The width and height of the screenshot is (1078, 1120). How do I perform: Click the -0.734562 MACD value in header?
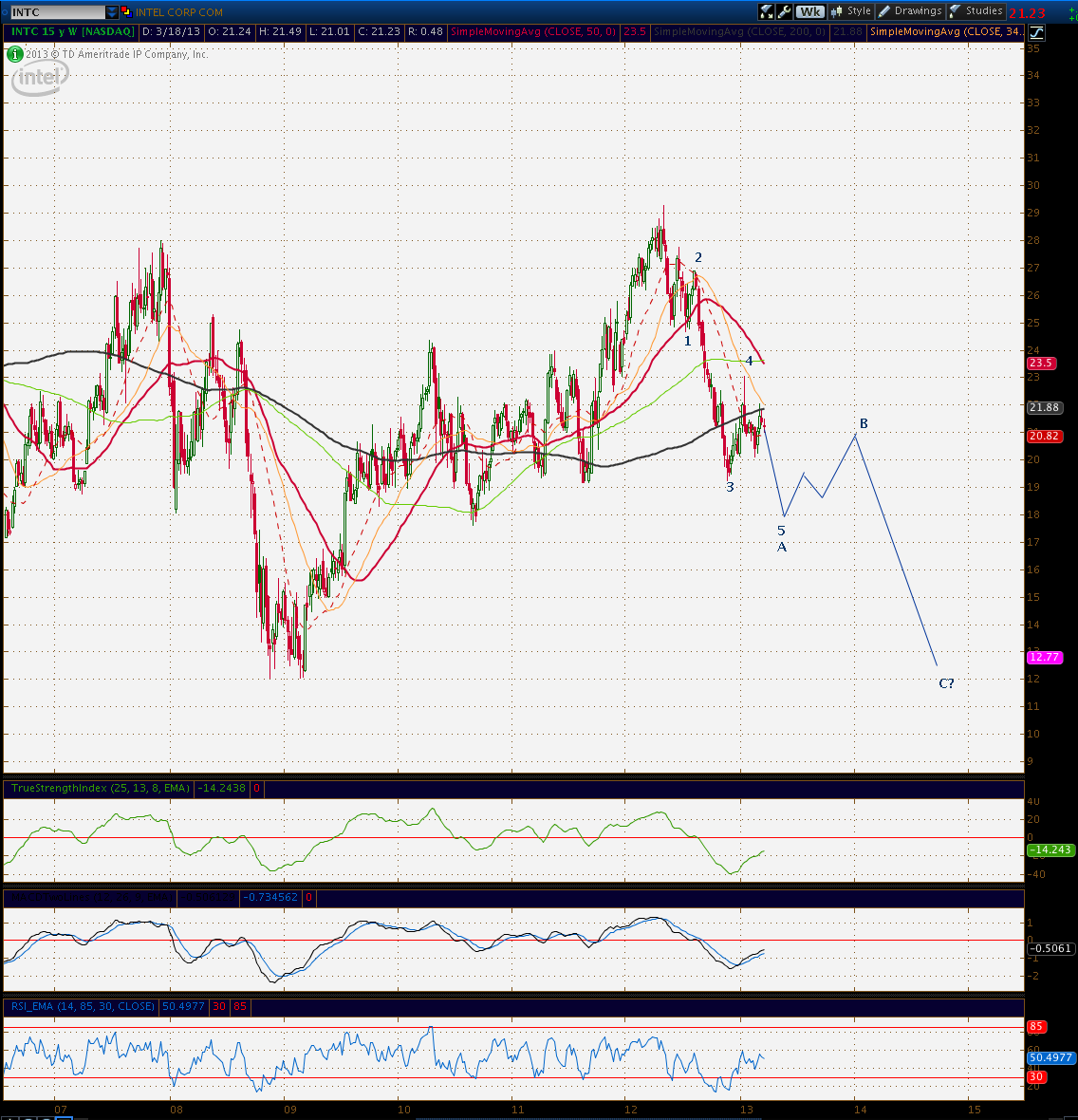(x=270, y=897)
